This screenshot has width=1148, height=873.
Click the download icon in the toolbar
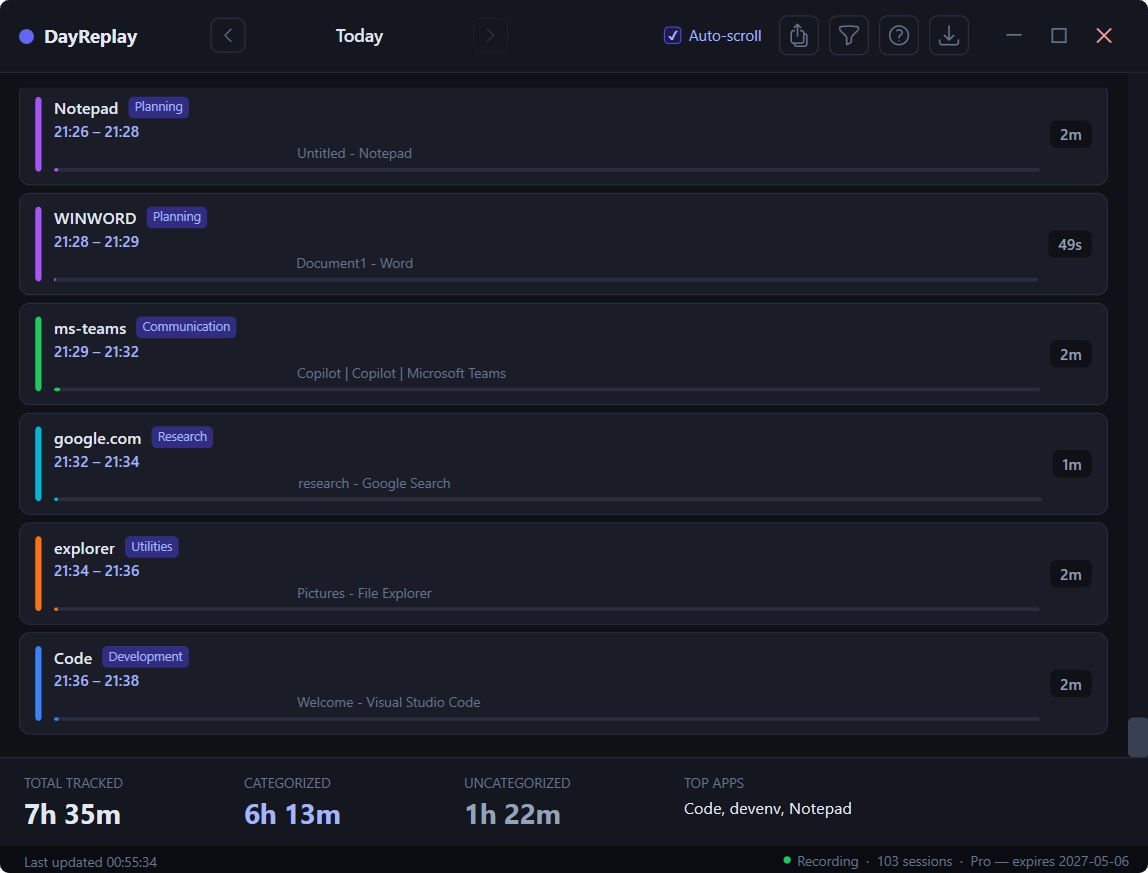click(949, 35)
